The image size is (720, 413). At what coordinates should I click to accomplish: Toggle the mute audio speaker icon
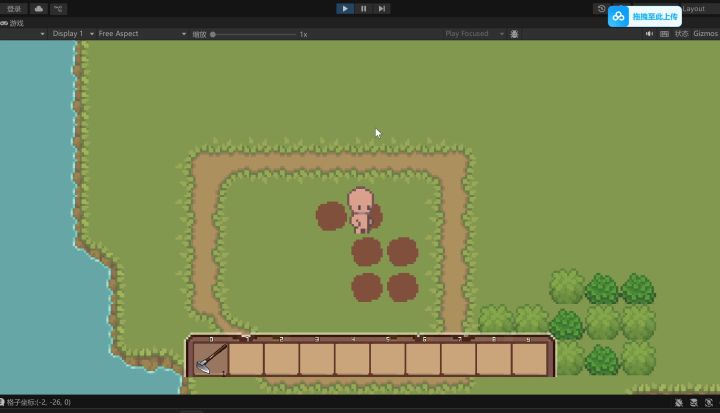[x=649, y=34]
